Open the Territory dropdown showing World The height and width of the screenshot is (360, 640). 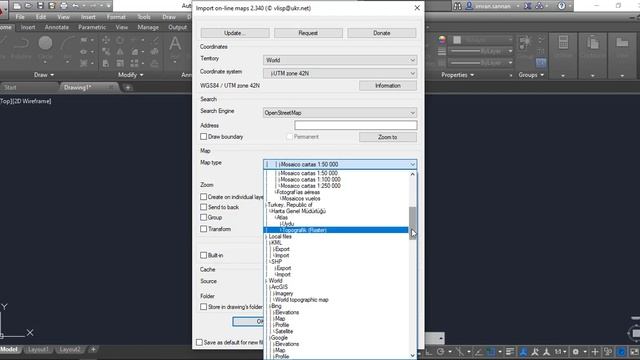click(340, 60)
